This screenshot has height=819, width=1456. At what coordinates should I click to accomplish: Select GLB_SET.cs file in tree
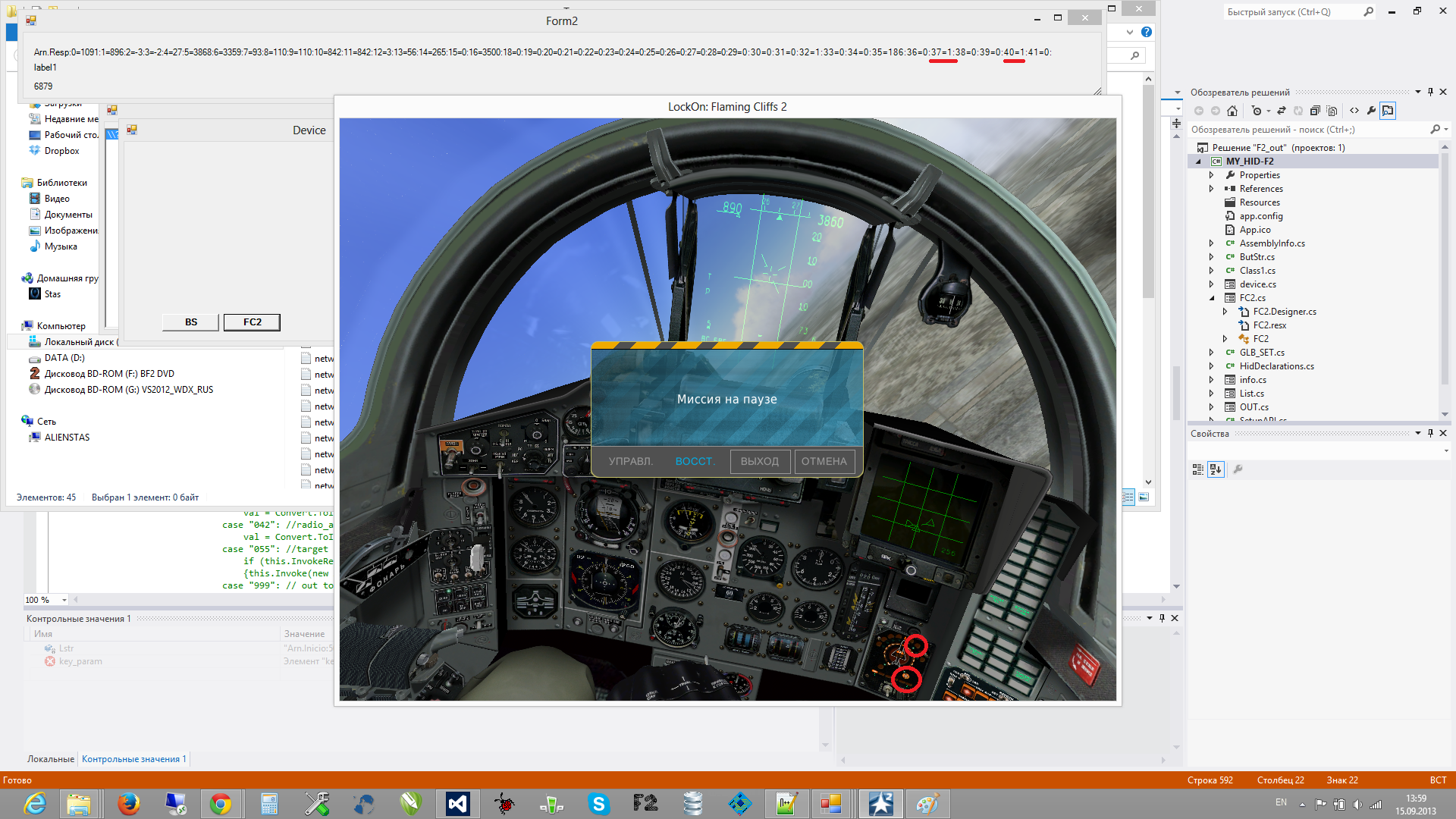[1262, 353]
